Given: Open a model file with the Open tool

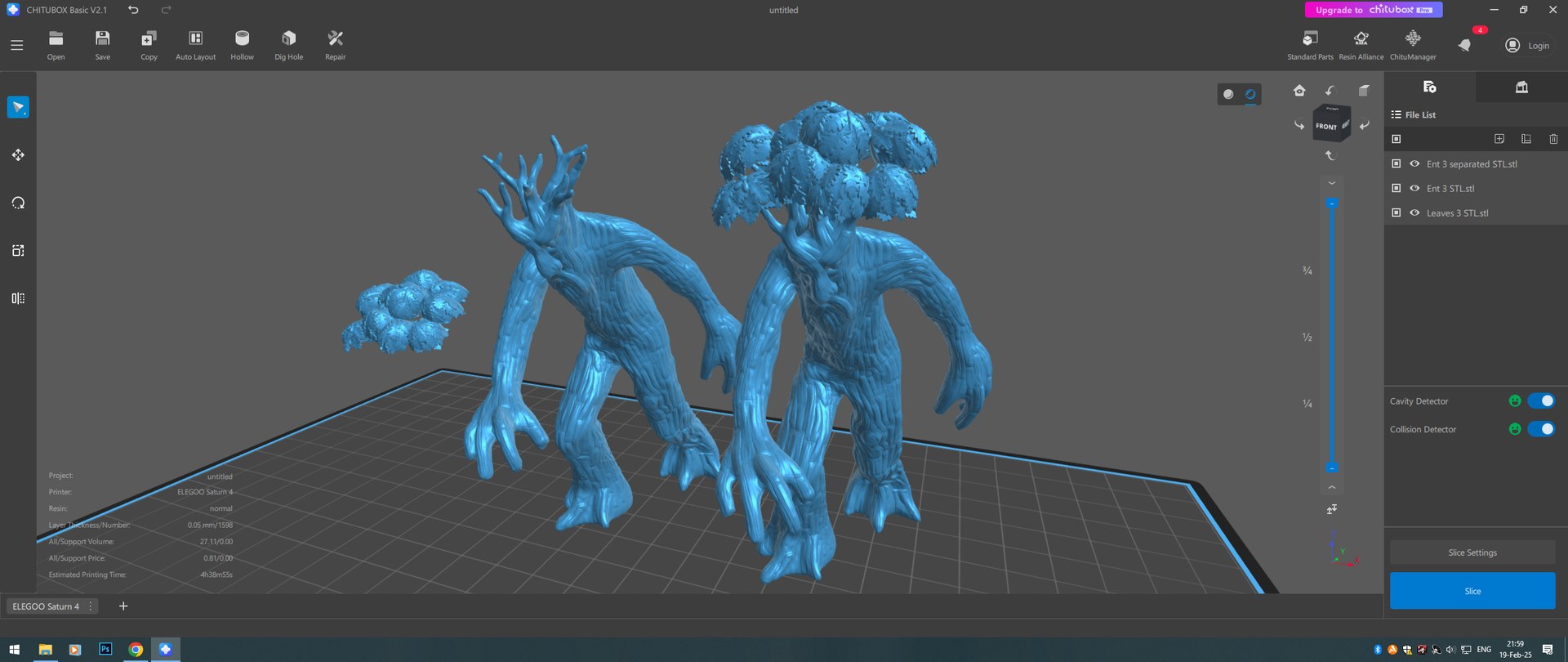Looking at the screenshot, I should 56,45.
